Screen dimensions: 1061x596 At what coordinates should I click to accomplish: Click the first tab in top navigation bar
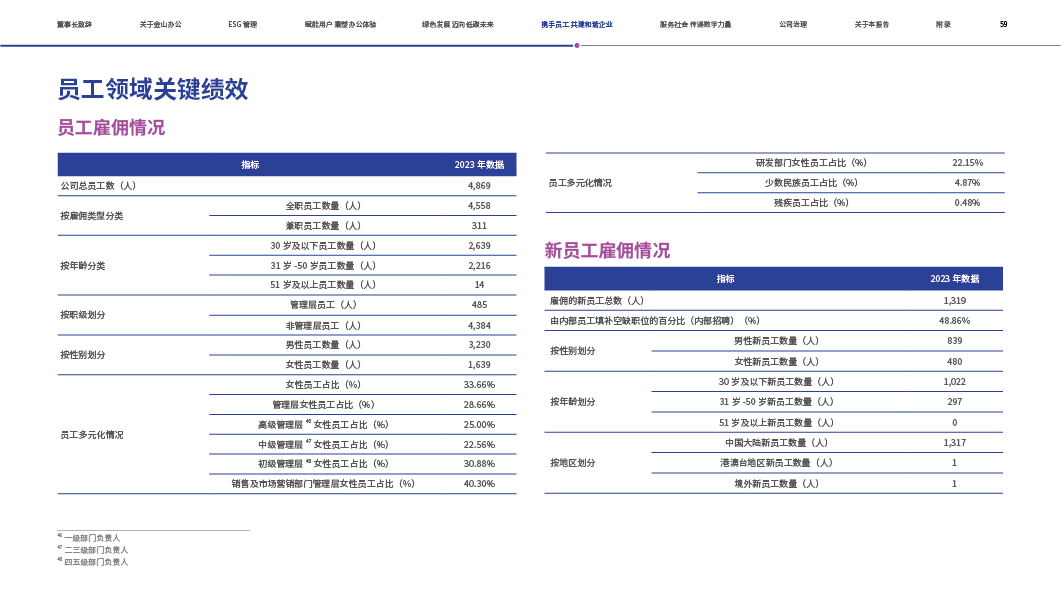pyautogui.click(x=74, y=24)
